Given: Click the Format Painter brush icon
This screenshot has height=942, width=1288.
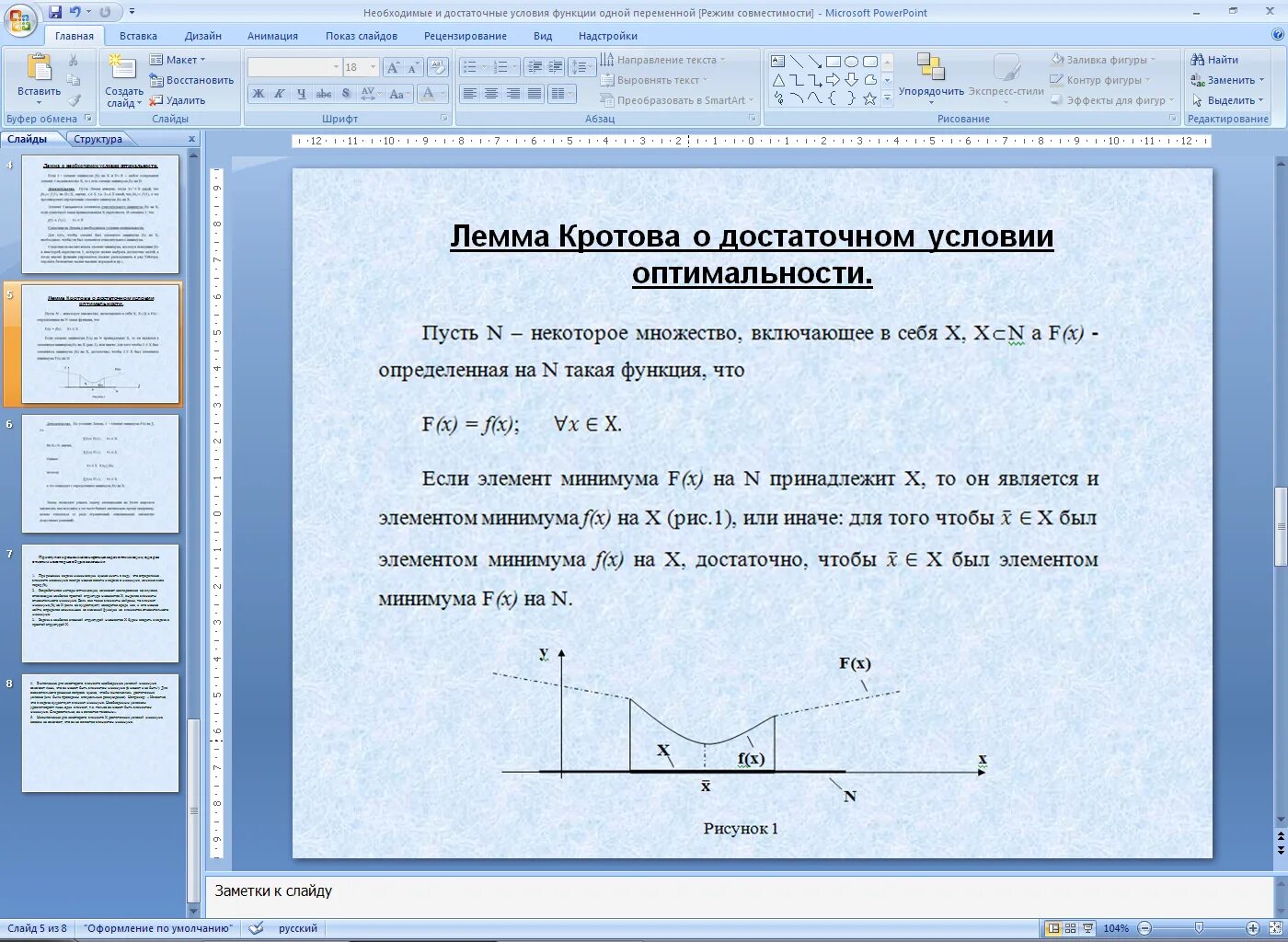Looking at the screenshot, I should point(74,99).
